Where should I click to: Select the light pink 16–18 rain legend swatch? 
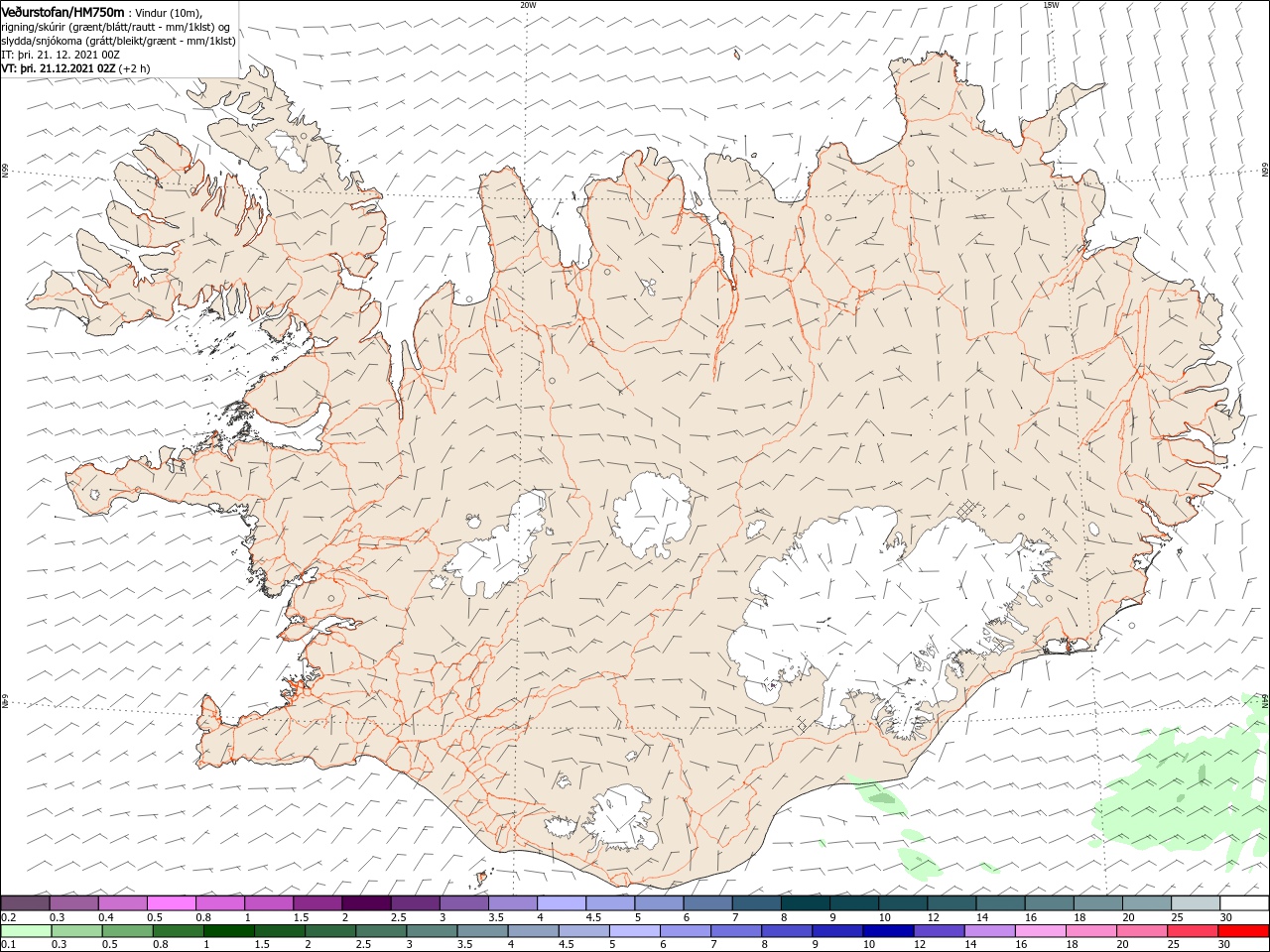tap(1041, 931)
